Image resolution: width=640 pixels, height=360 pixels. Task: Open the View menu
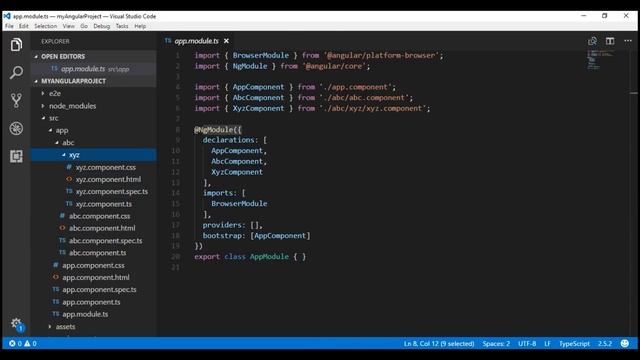coord(69,26)
